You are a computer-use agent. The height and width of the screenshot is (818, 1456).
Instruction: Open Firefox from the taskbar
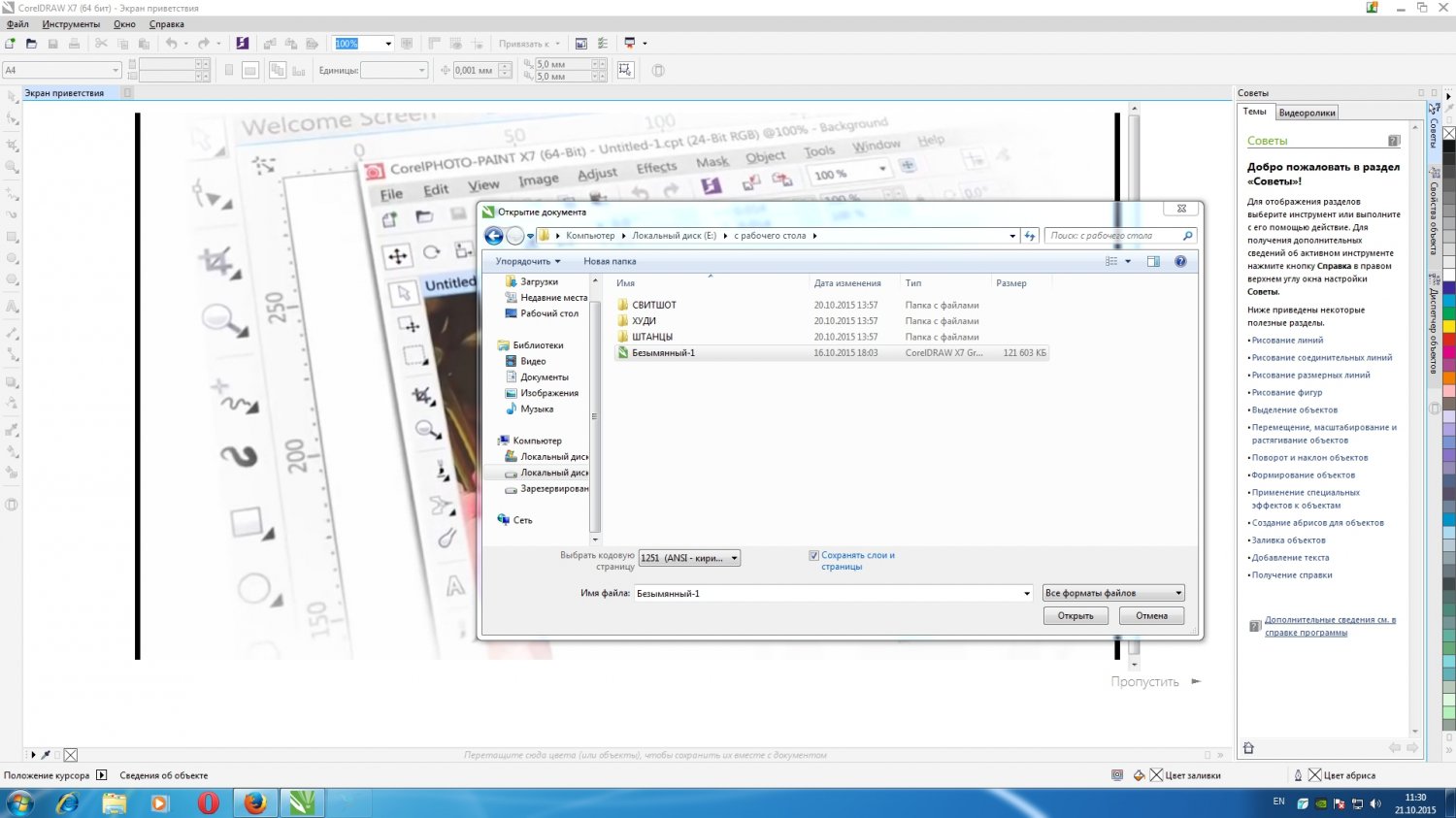point(255,802)
